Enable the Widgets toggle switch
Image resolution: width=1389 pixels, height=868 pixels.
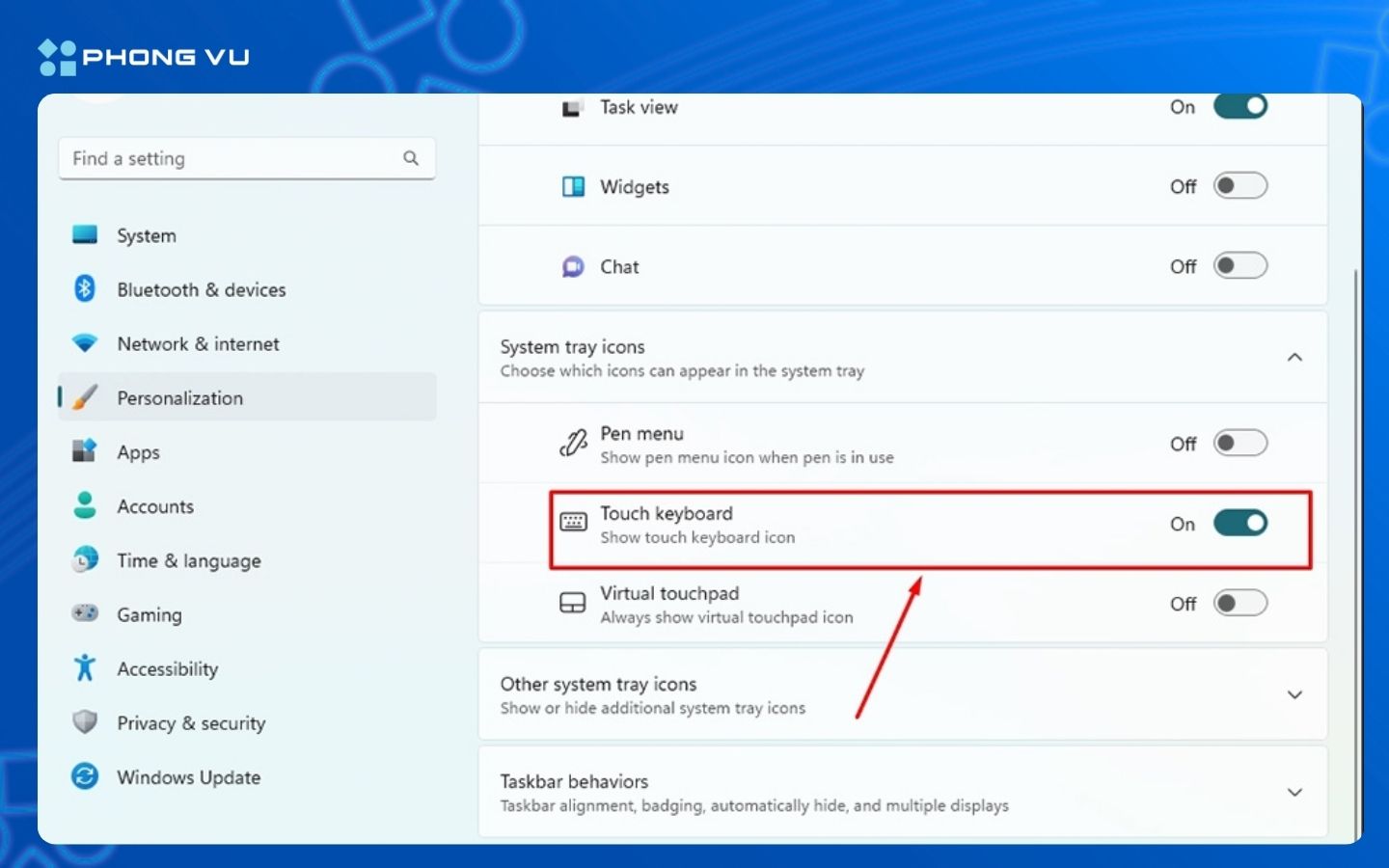1239,186
